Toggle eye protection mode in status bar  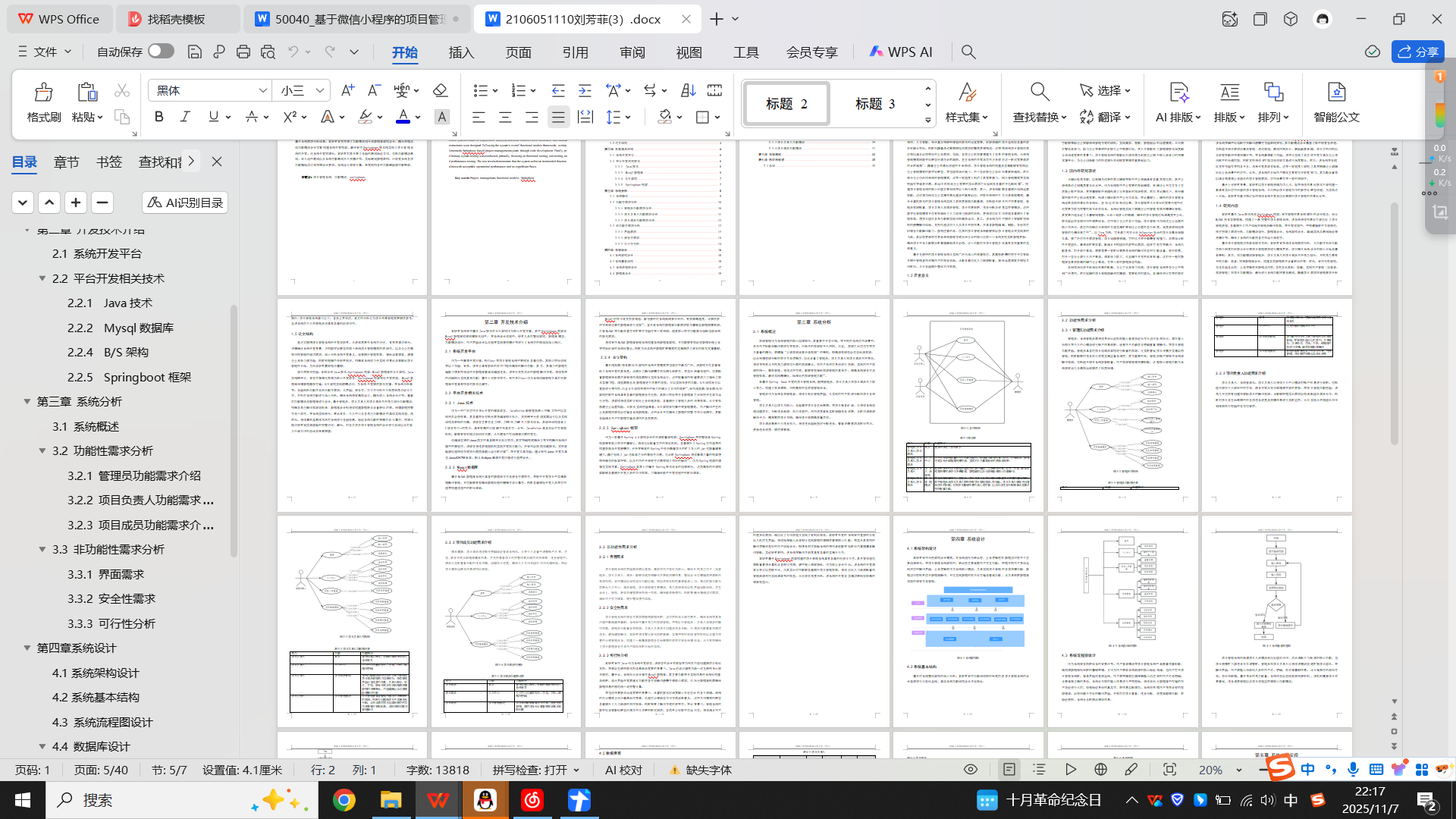[970, 769]
